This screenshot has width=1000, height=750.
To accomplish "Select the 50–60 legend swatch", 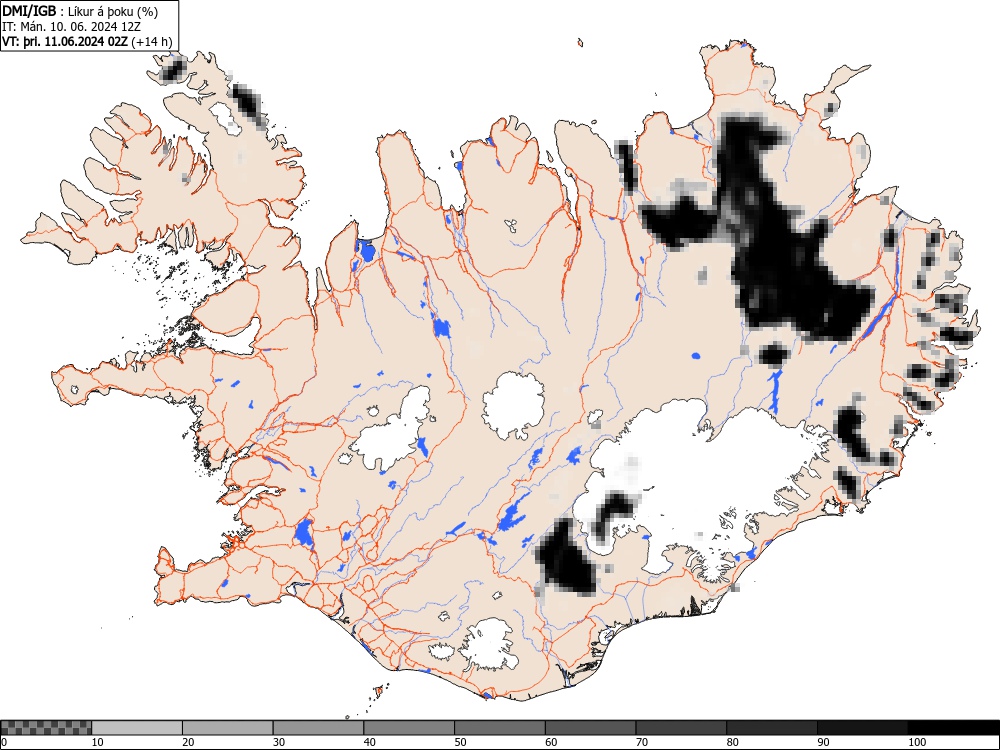I will point(500,728).
